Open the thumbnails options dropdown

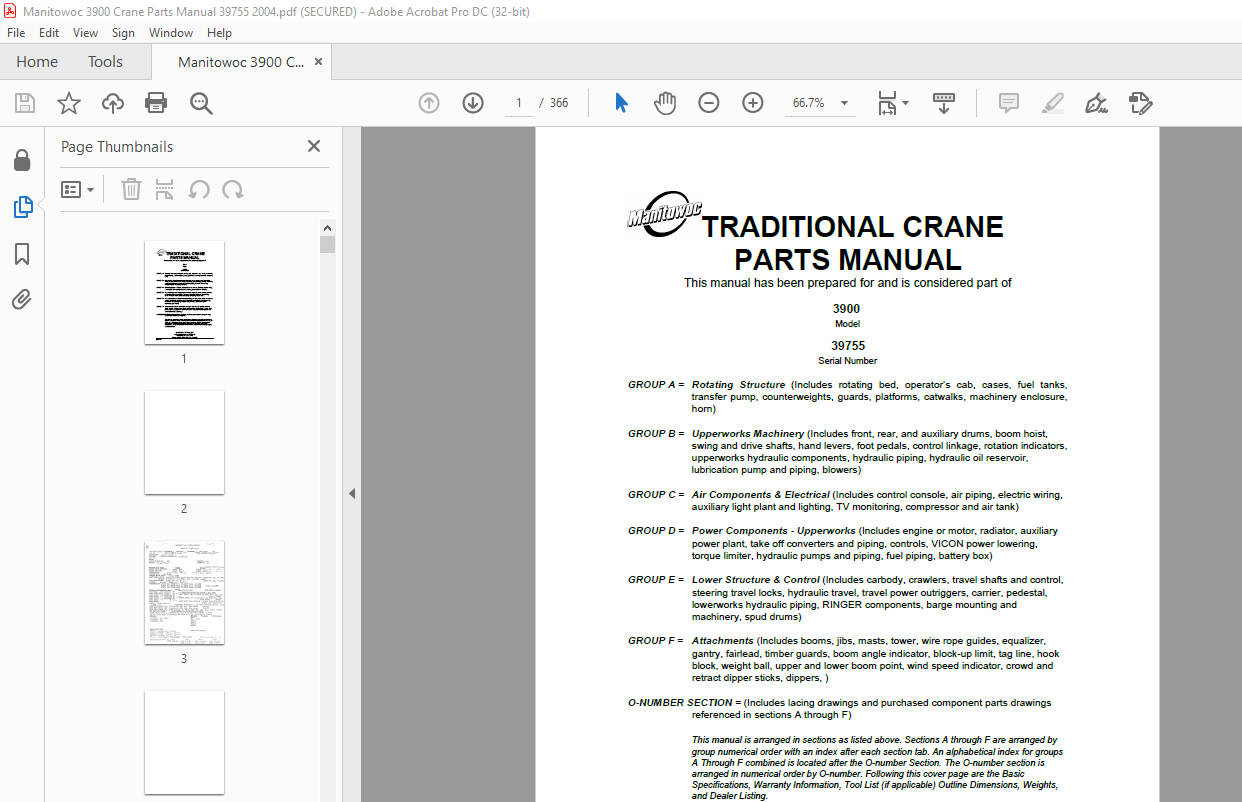(77, 189)
